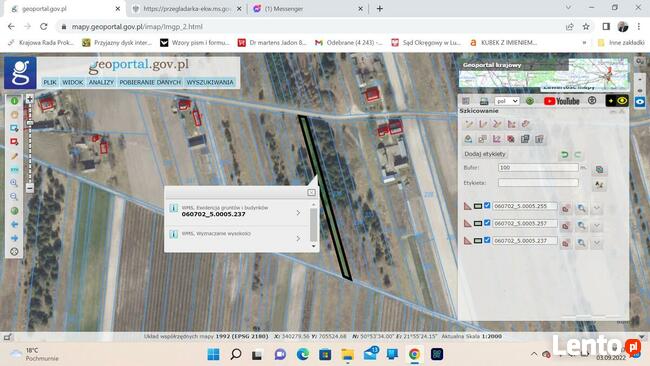Click the zoom out magnifier in left toolbar
The width and height of the screenshot is (650, 366).
[14, 196]
